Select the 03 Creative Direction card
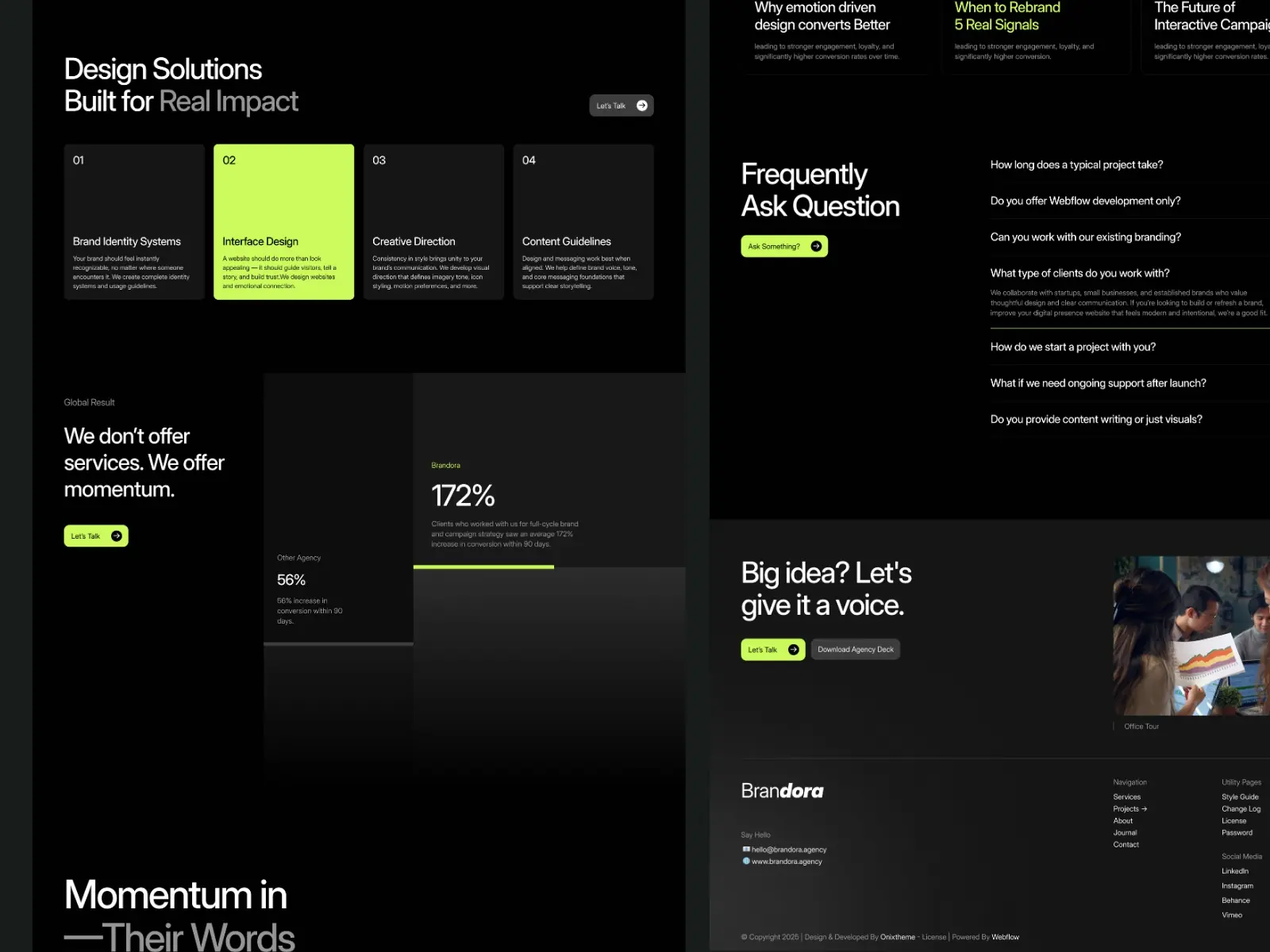1270x952 pixels. (x=433, y=222)
